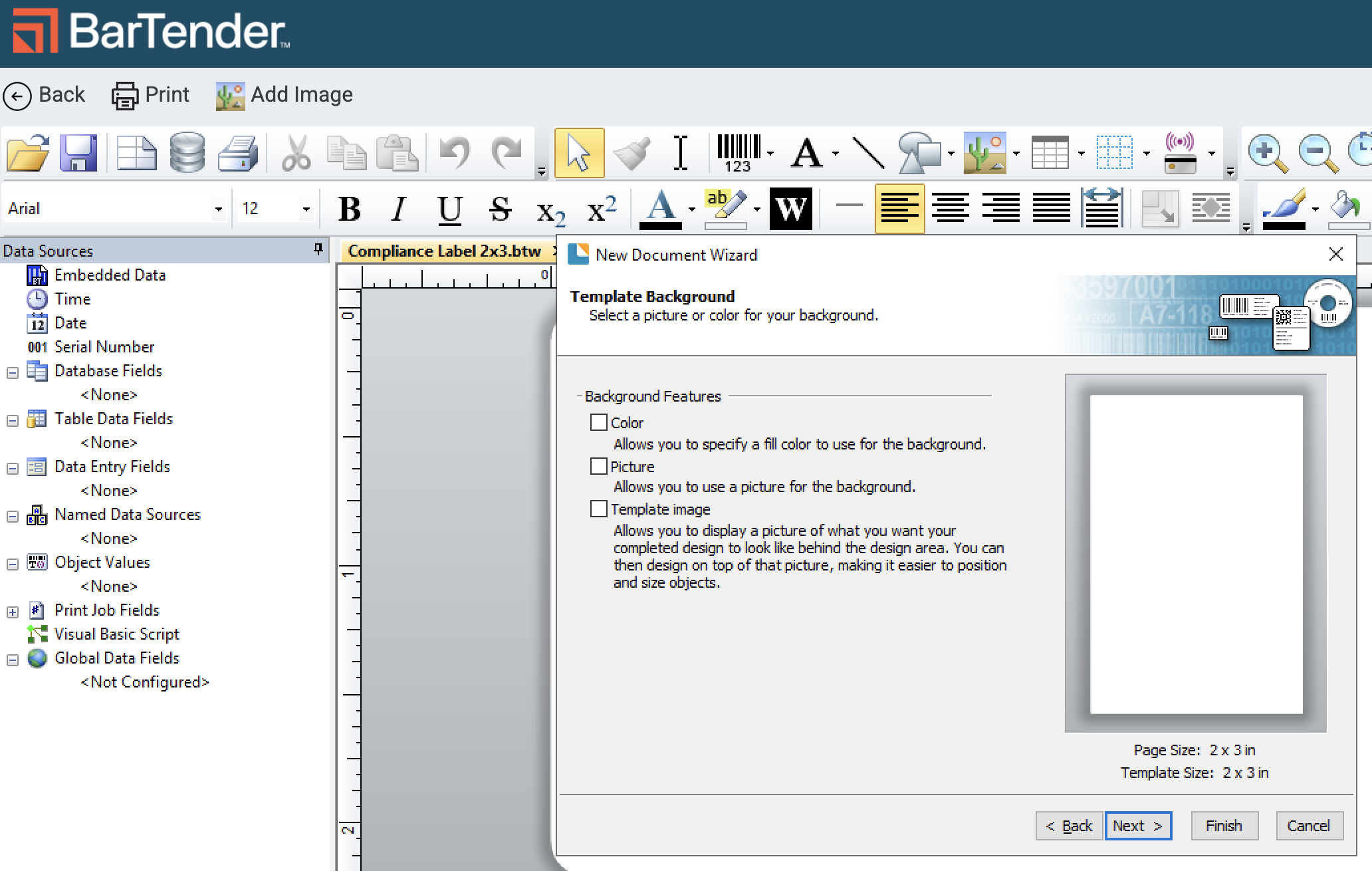Expand the Print Job Fields node
This screenshot has width=1372, height=871.
click(13, 612)
